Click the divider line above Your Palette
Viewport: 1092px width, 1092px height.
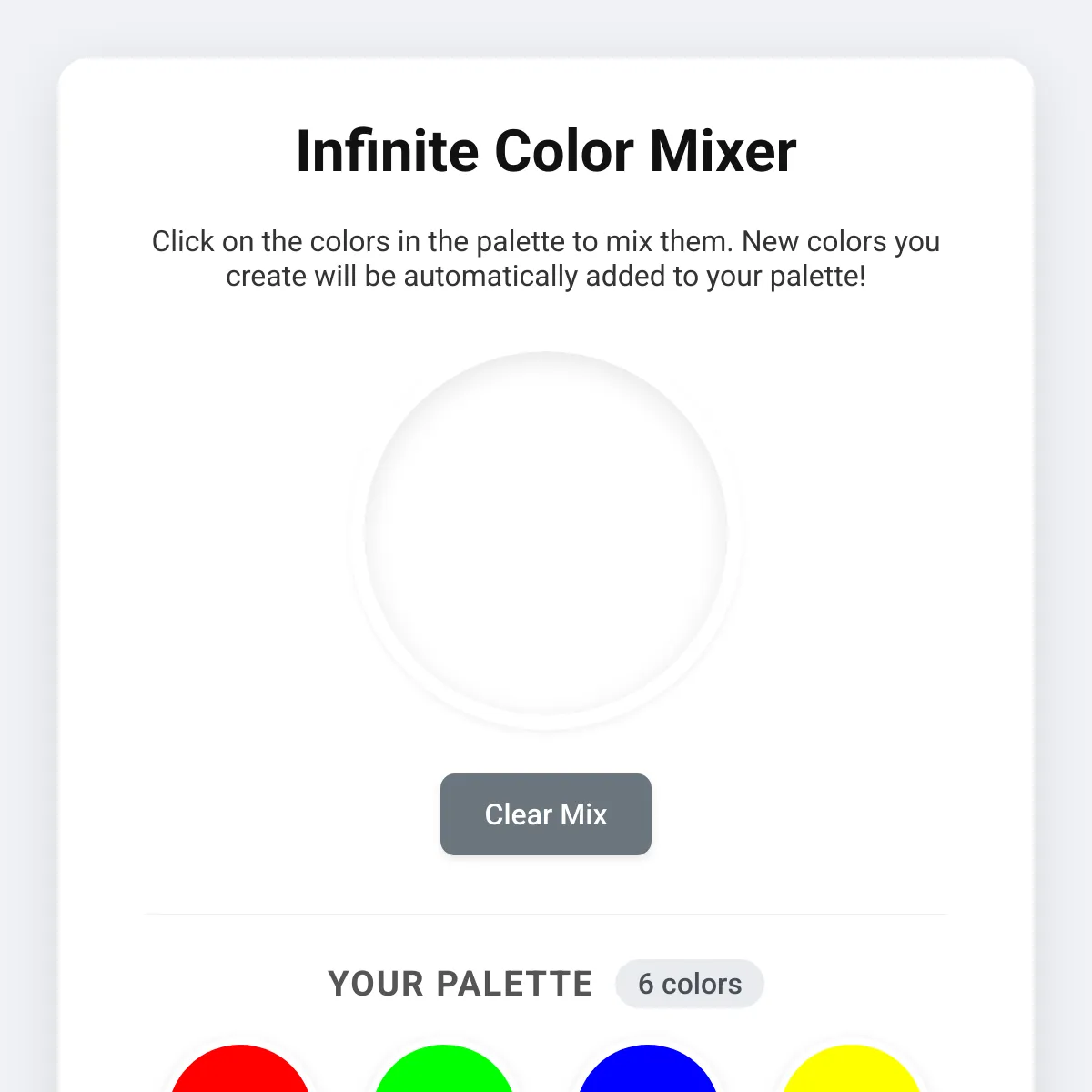point(546,914)
